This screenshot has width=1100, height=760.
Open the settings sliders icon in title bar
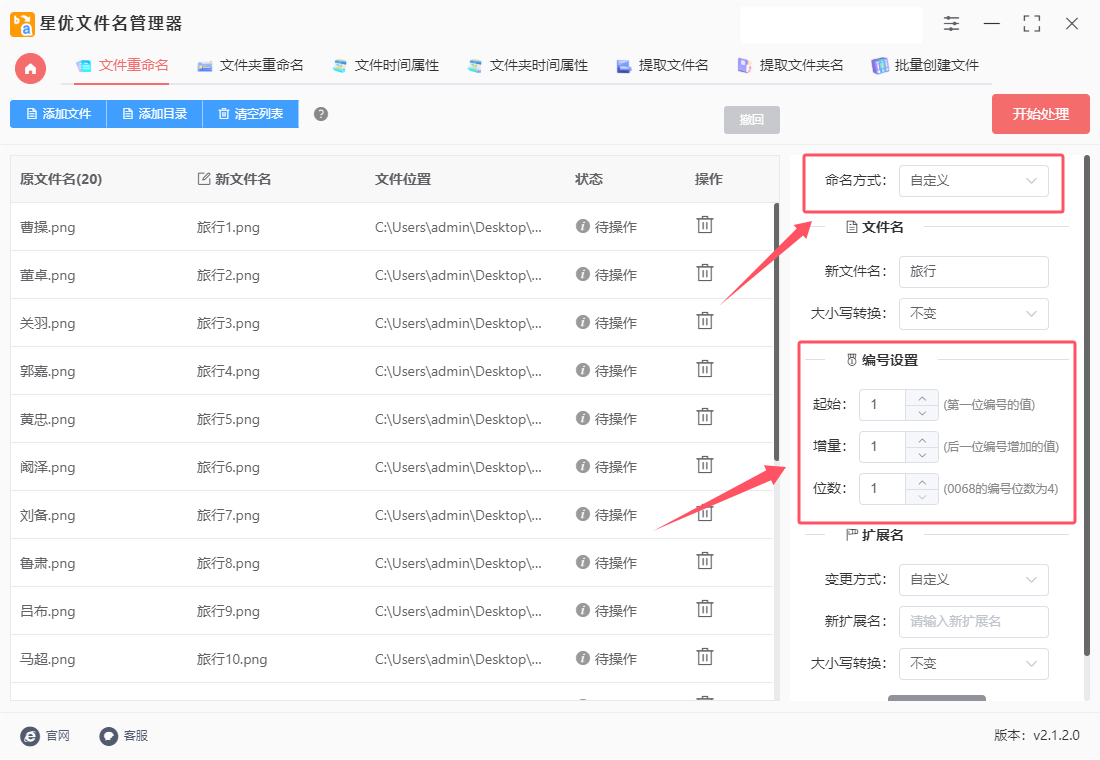tap(951, 24)
